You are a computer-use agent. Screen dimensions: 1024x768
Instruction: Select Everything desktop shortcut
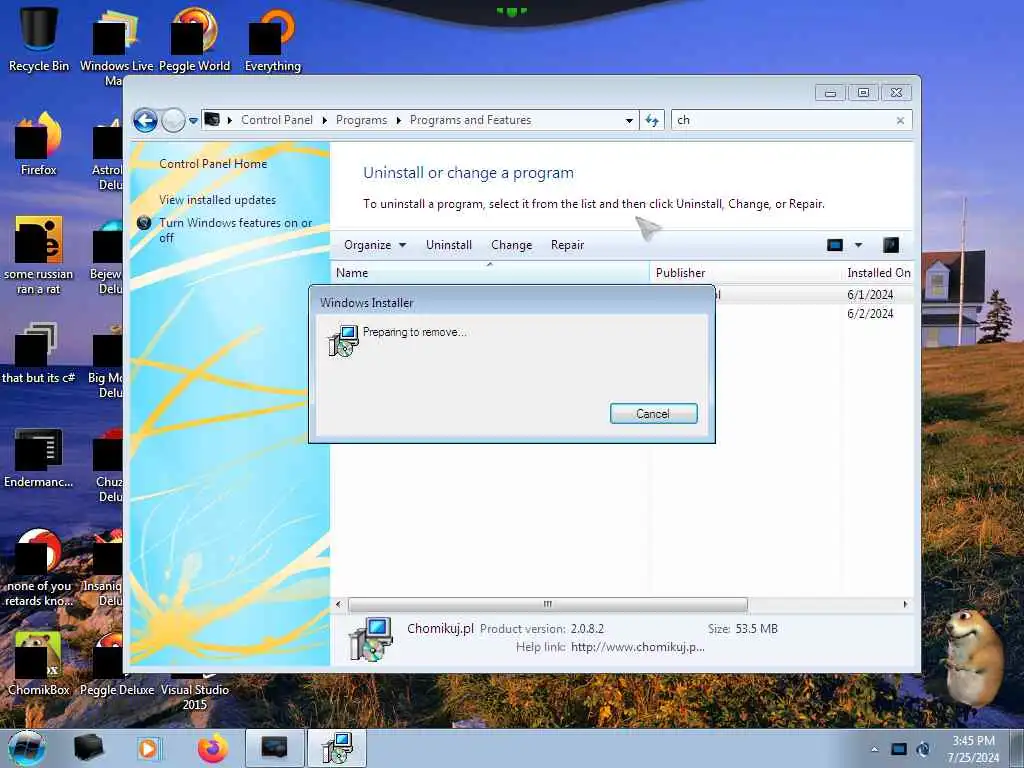(x=272, y=38)
